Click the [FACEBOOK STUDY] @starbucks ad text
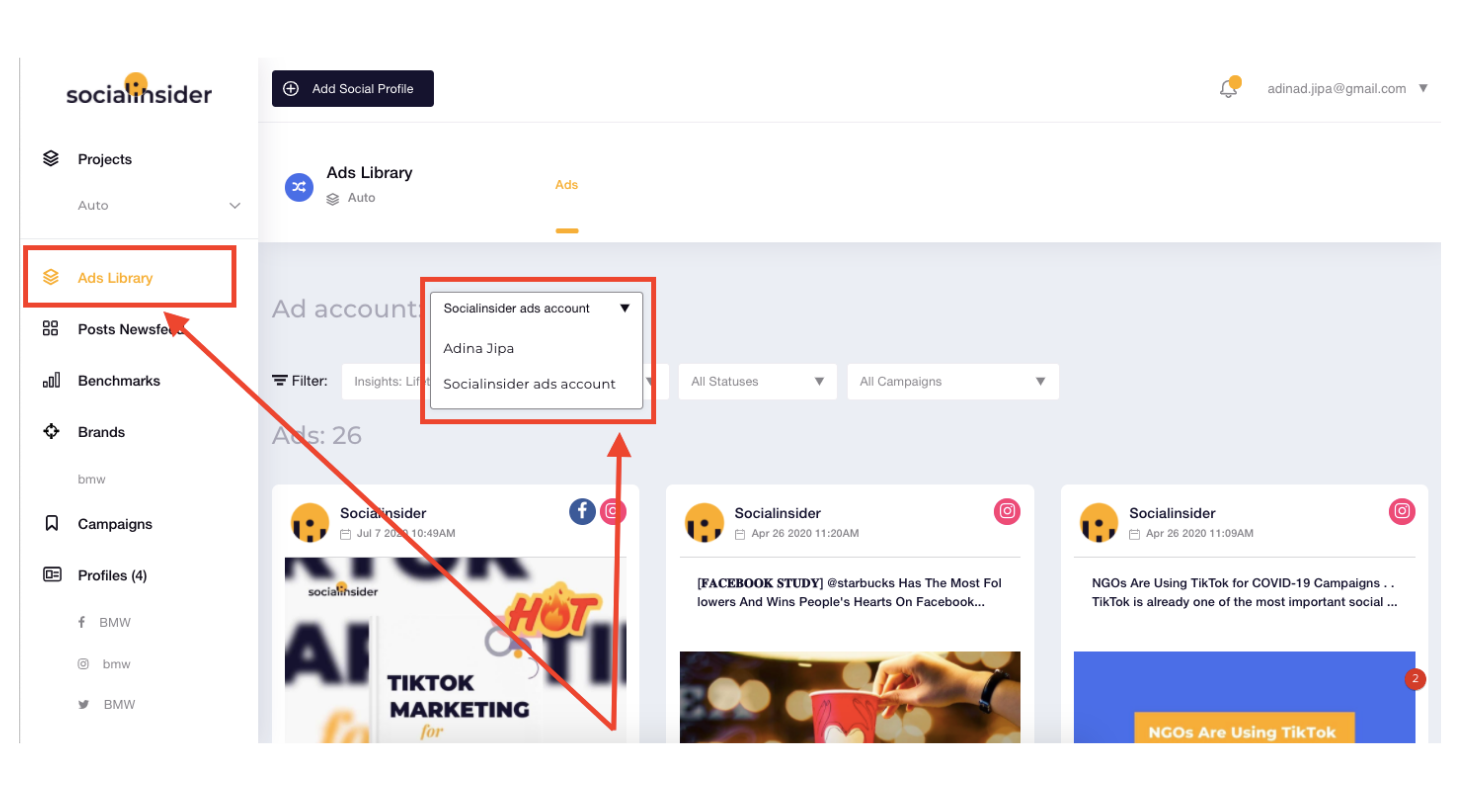Screen dimensions: 1460x800 [x=849, y=592]
